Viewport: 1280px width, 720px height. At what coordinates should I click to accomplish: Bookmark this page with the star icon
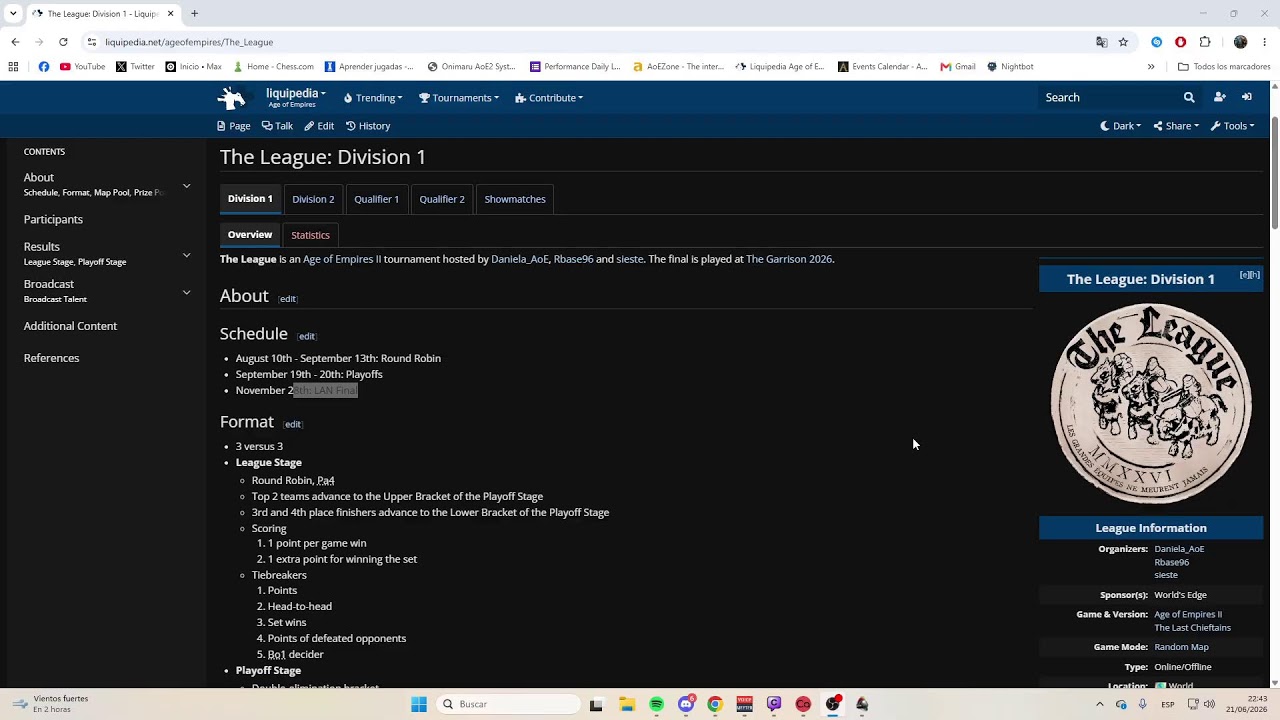1123,42
